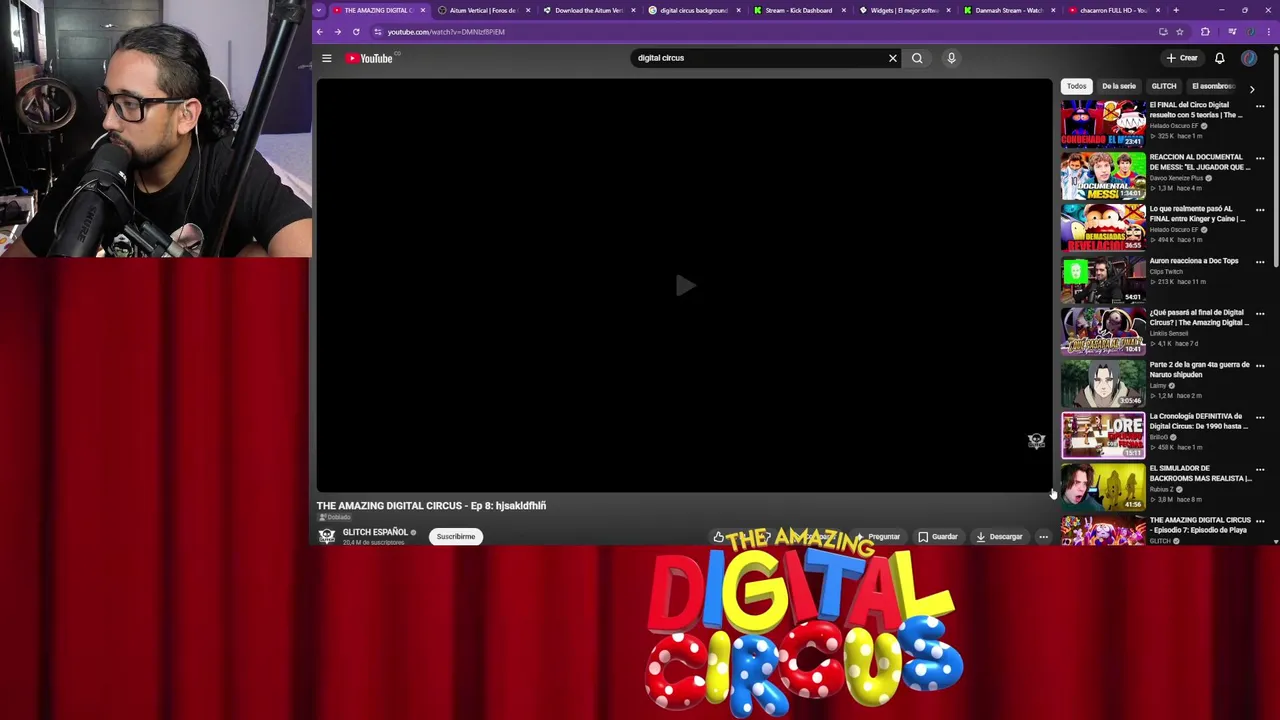Open the browser extensions puzzle icon
This screenshot has height=720, width=1280.
point(1205,32)
